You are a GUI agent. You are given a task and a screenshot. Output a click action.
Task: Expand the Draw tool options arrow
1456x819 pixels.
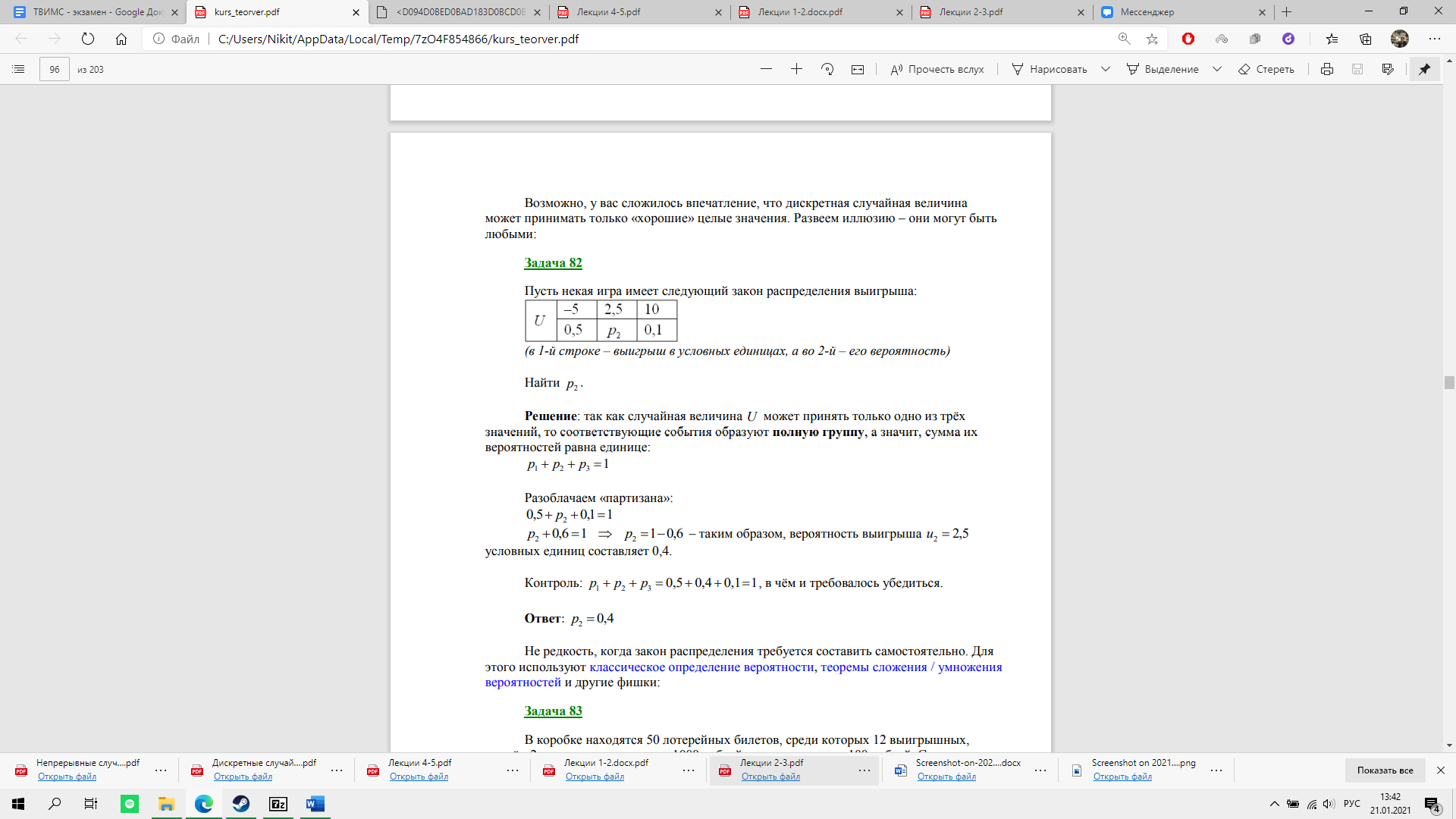pyautogui.click(x=1106, y=69)
